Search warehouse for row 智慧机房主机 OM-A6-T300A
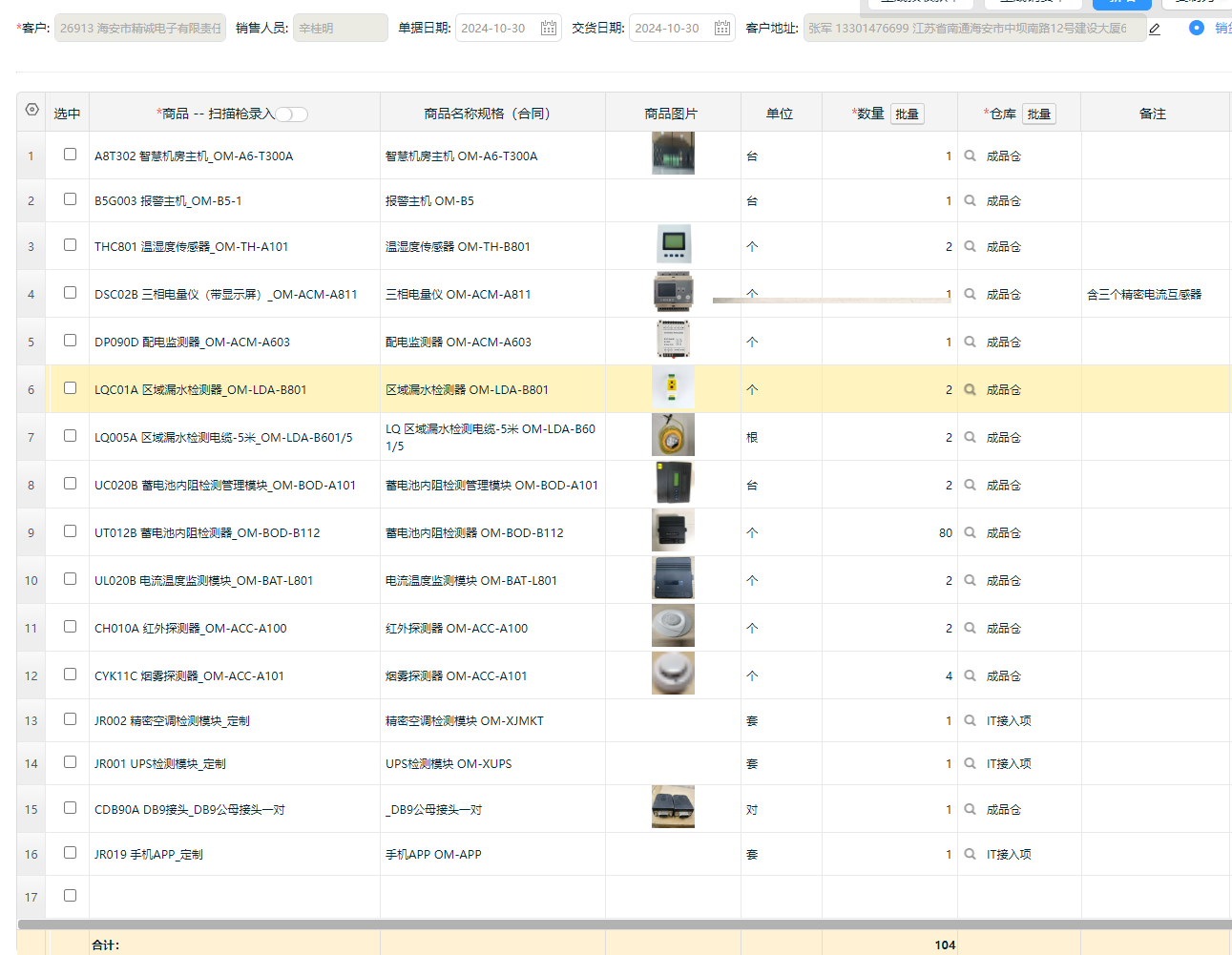This screenshot has height=955, width=1232. [x=970, y=156]
